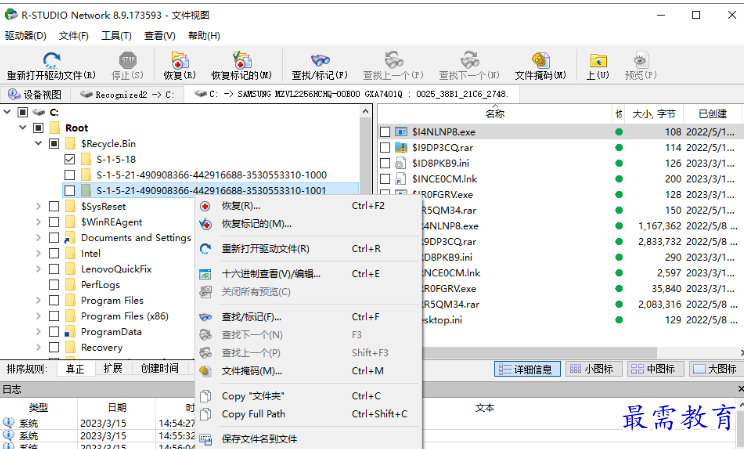Click the save file names icon in menu

(205, 439)
